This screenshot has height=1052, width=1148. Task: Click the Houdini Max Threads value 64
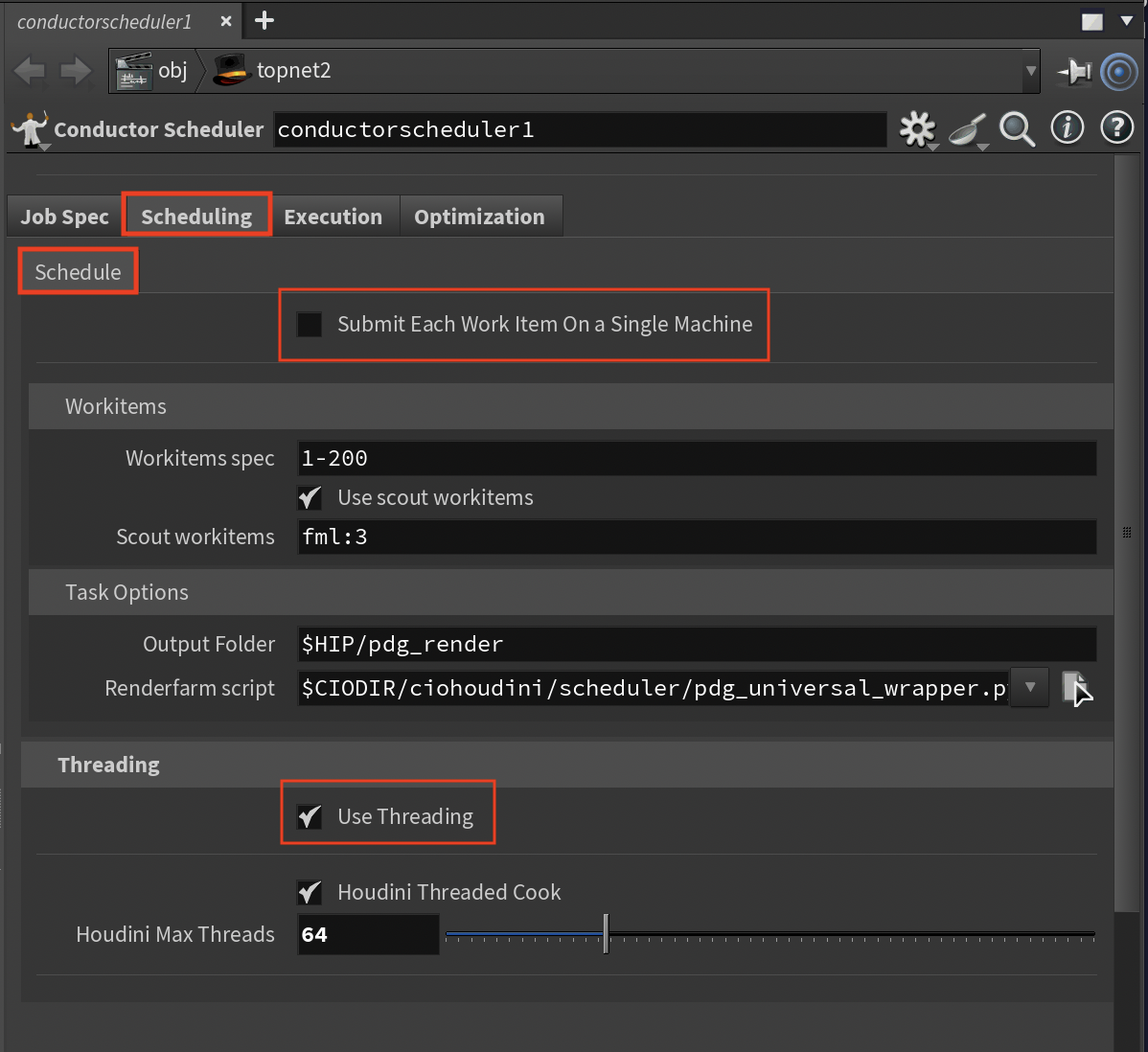coord(368,935)
